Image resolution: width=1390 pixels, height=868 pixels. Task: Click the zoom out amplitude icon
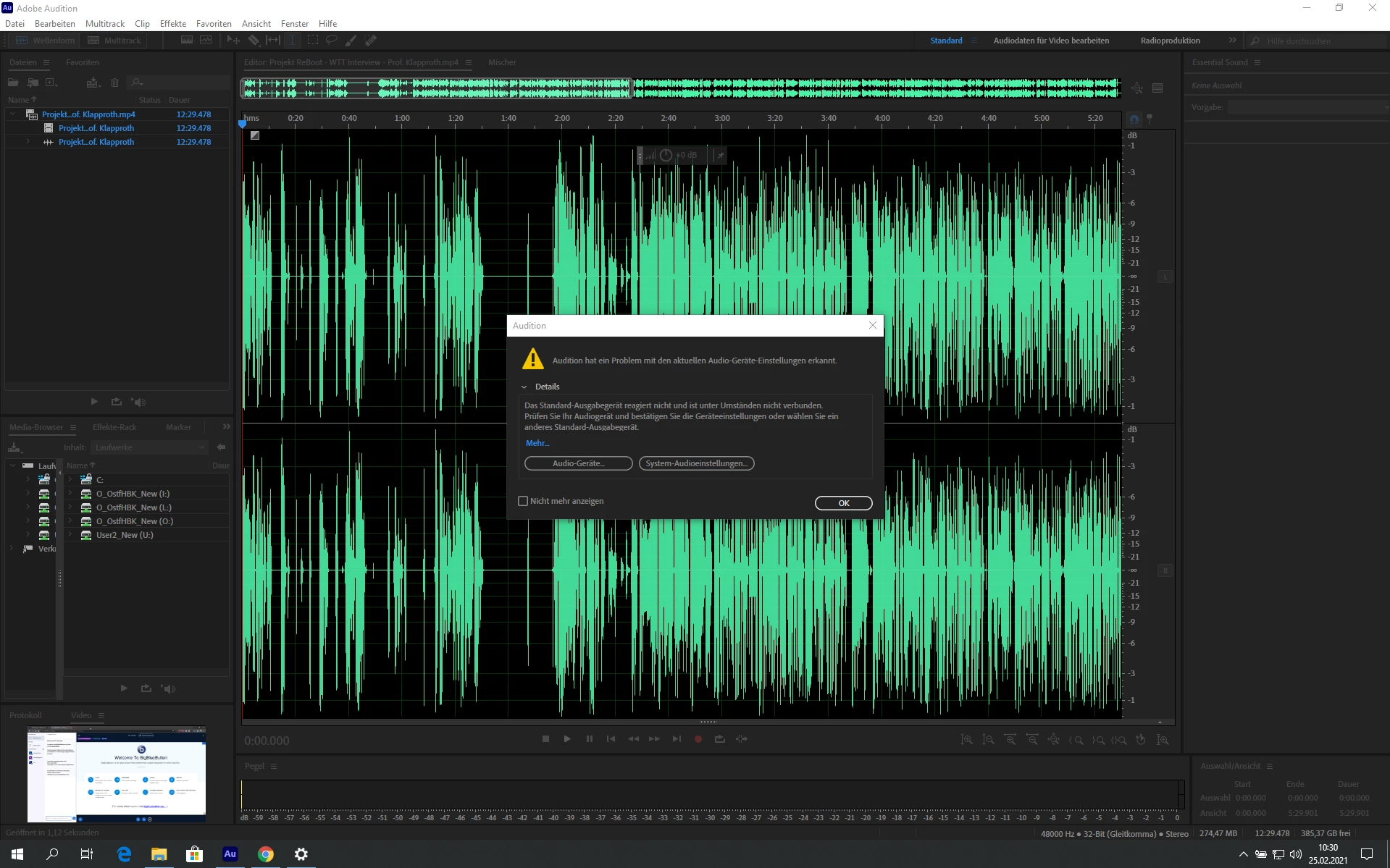point(988,740)
